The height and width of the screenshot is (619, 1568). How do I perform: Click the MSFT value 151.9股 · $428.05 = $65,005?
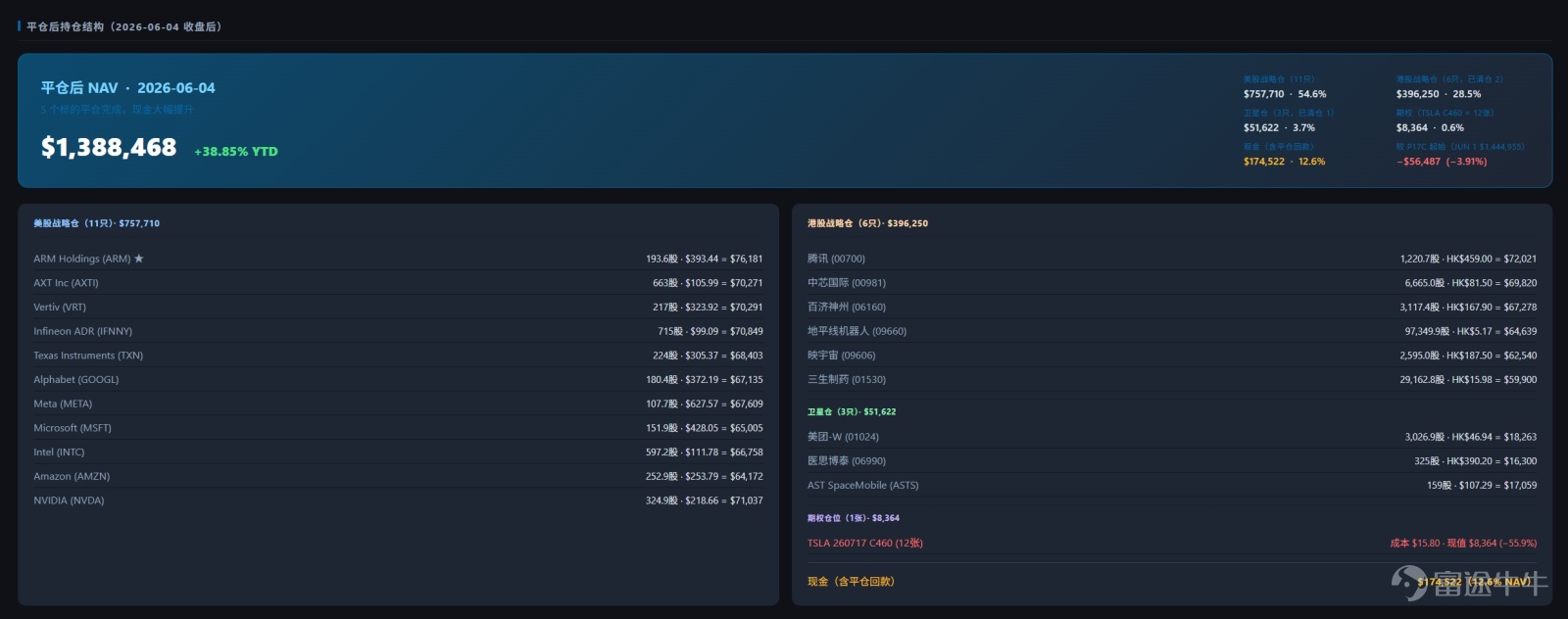click(x=704, y=428)
